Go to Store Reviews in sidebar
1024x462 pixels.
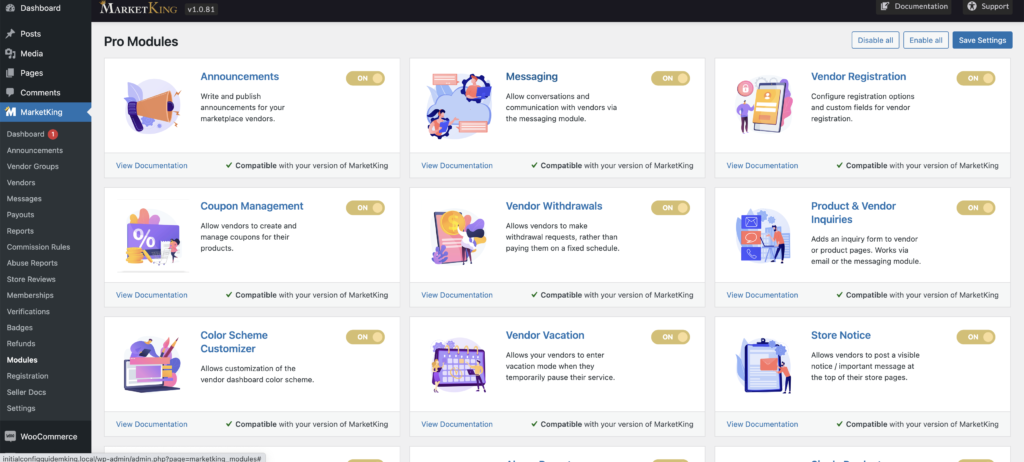coord(31,280)
